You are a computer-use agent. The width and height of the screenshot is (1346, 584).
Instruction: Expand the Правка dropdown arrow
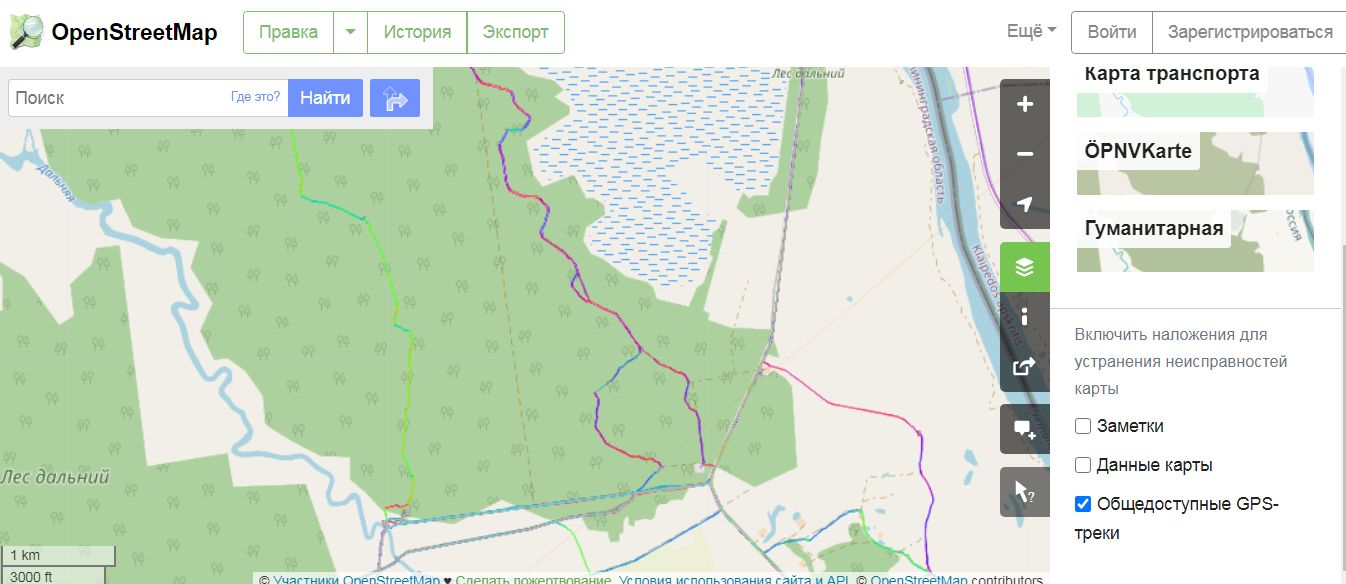click(350, 32)
